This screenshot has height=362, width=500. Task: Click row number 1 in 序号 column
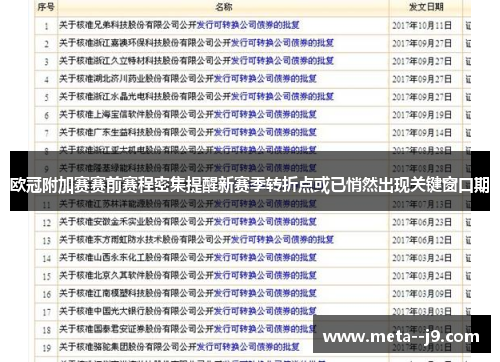pos(46,26)
